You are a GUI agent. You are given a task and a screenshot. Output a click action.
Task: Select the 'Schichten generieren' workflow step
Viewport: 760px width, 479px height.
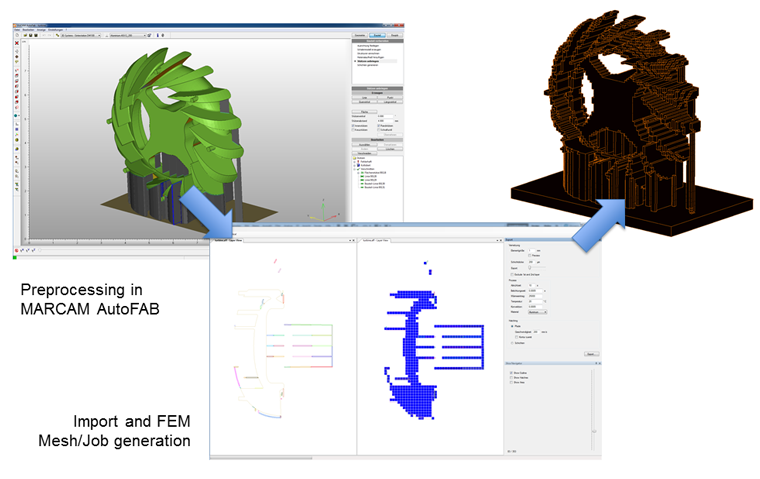pos(367,65)
